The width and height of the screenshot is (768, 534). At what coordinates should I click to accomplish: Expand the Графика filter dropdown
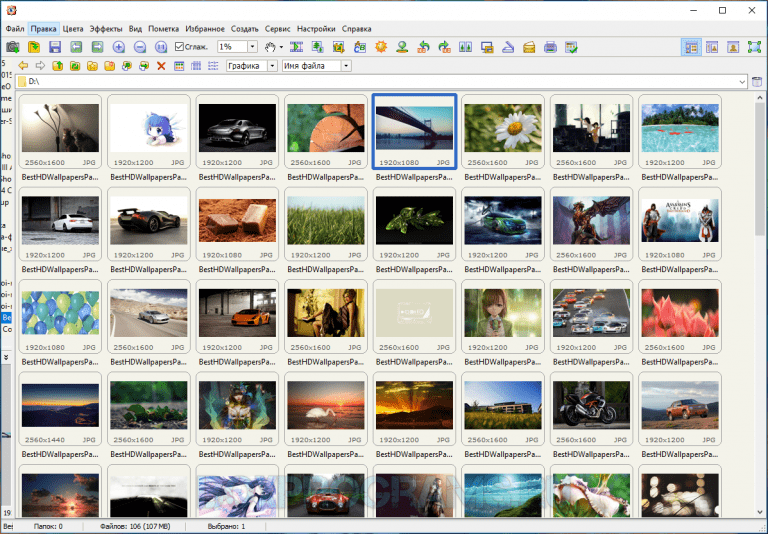coord(272,66)
